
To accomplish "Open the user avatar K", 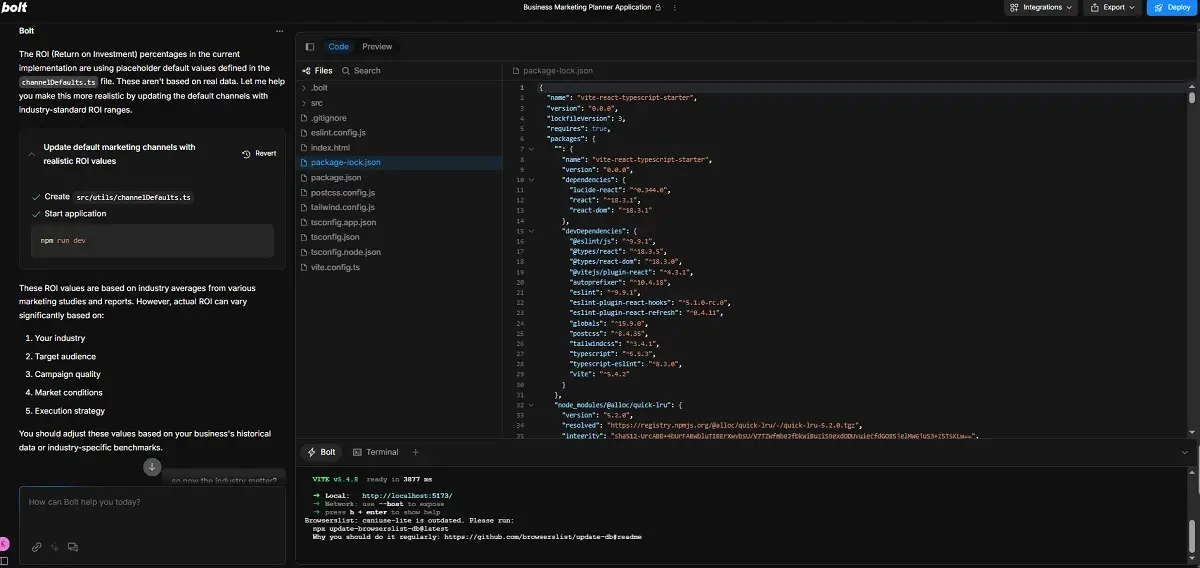I will click(x=5, y=544).
